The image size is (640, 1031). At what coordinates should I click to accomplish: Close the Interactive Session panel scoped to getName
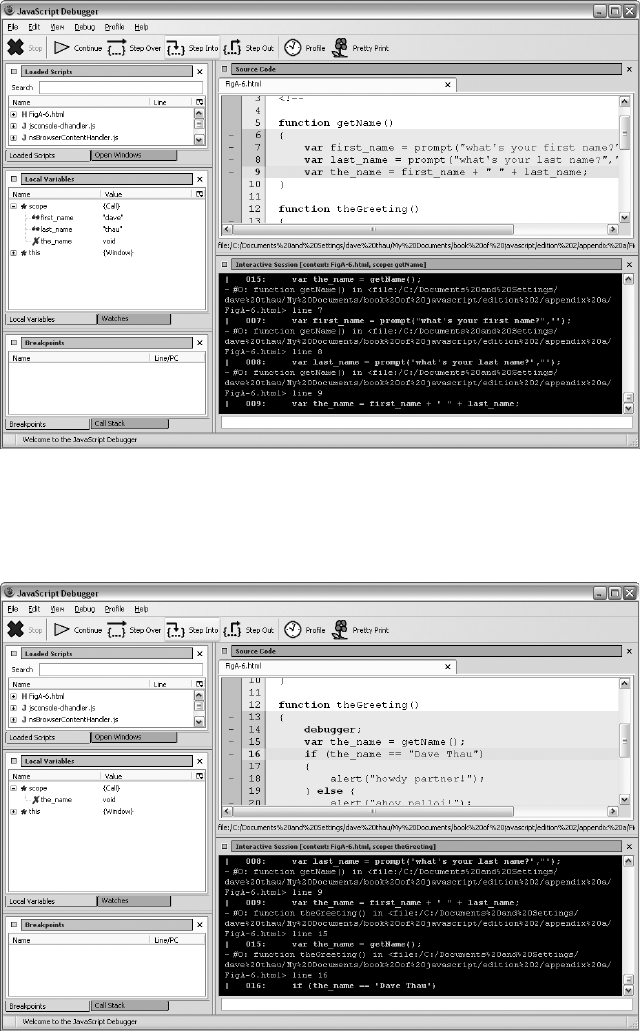point(629,264)
